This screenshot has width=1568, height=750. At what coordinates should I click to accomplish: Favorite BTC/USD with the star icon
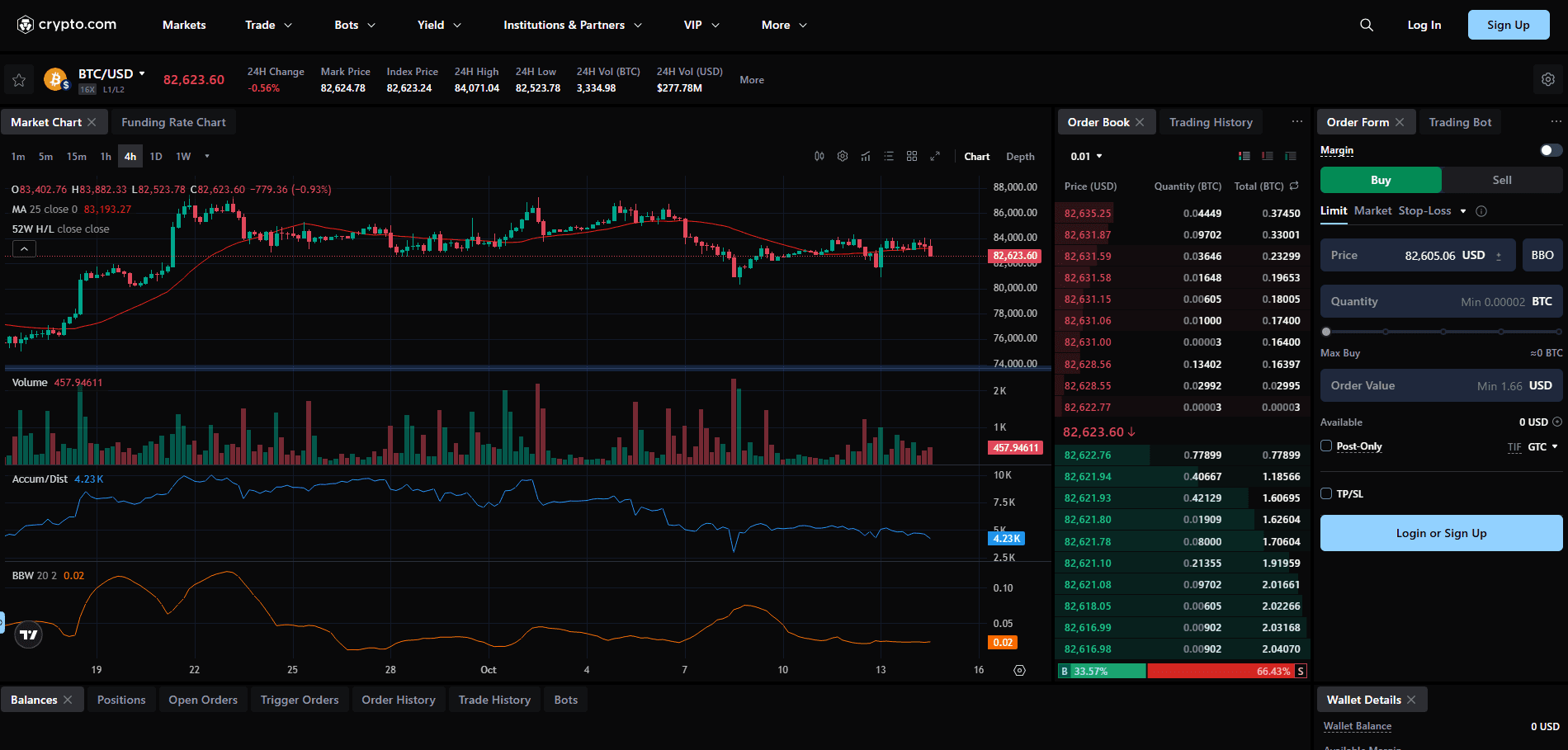pos(19,80)
